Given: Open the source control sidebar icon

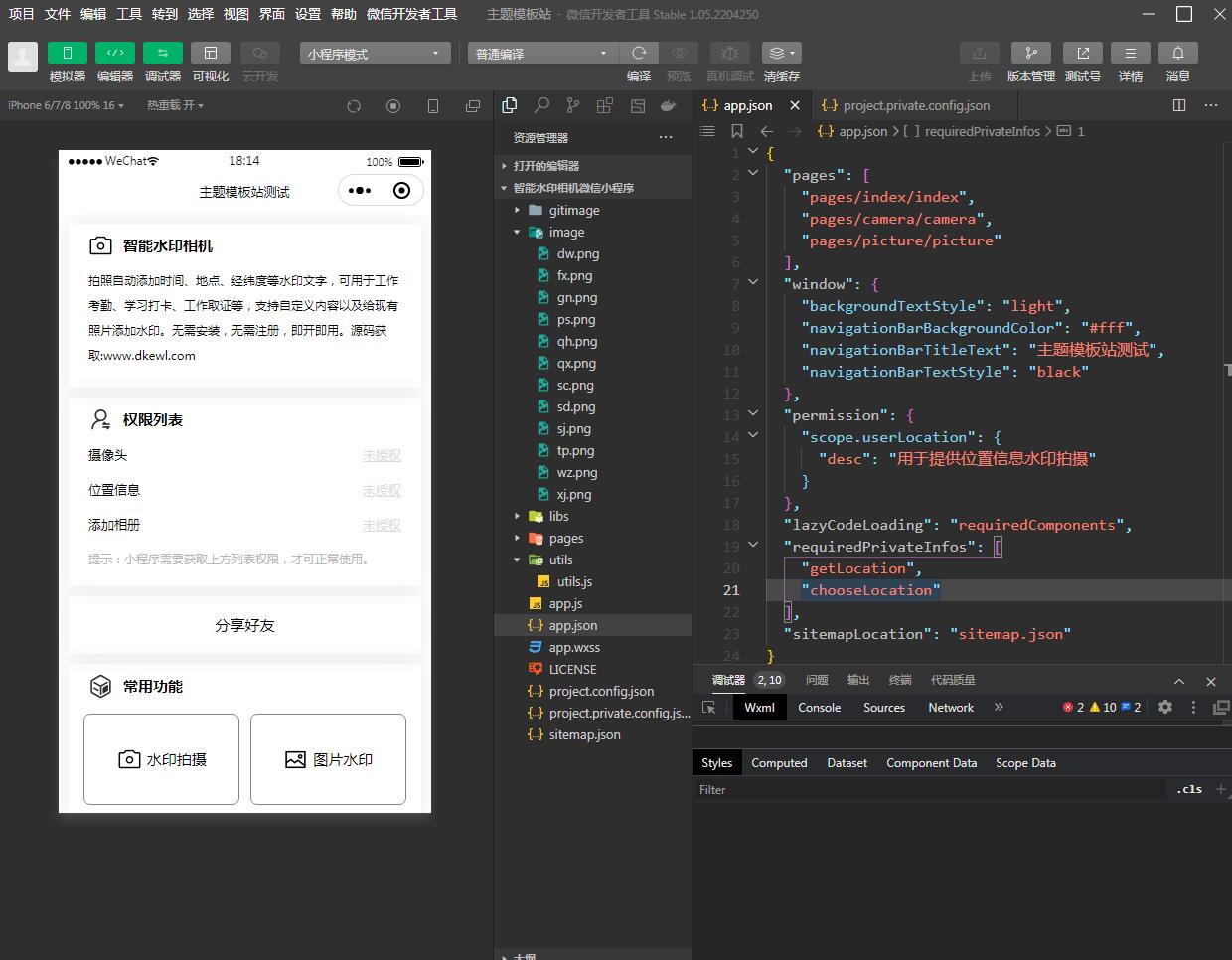Looking at the screenshot, I should pos(573,105).
